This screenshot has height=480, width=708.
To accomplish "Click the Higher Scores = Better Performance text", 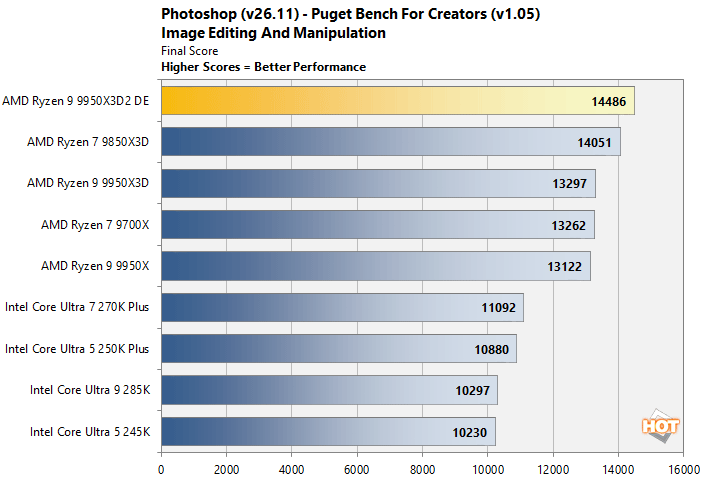I will point(264,67).
